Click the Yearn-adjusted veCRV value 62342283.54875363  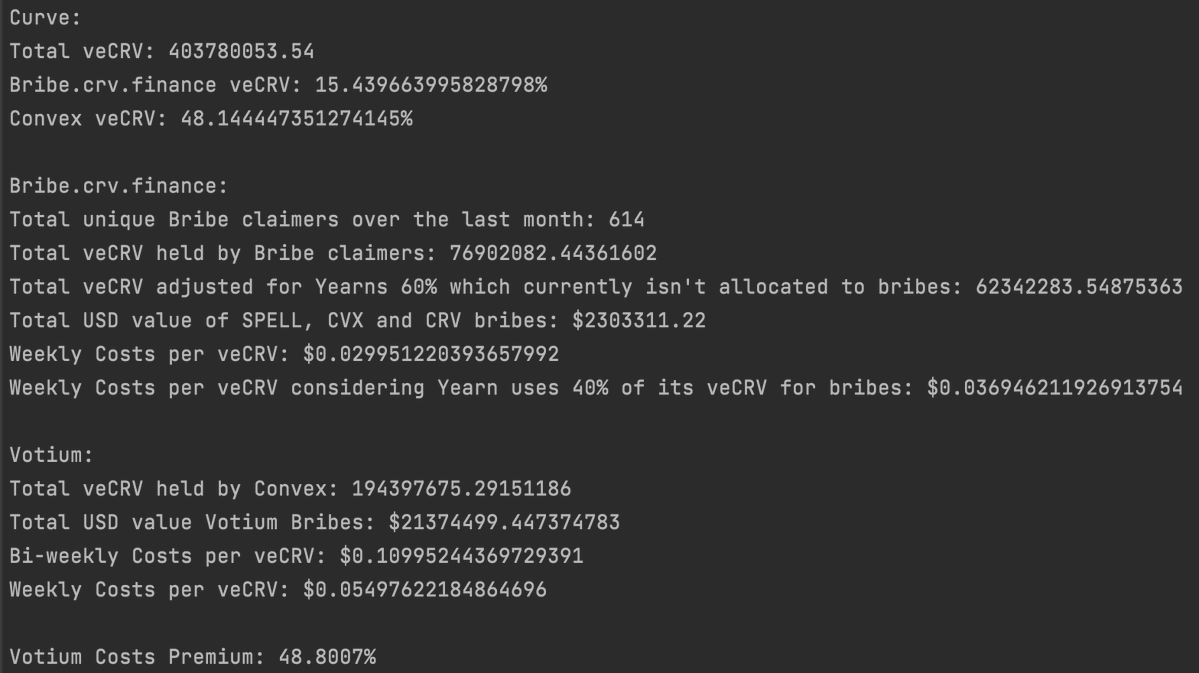coord(1067,288)
